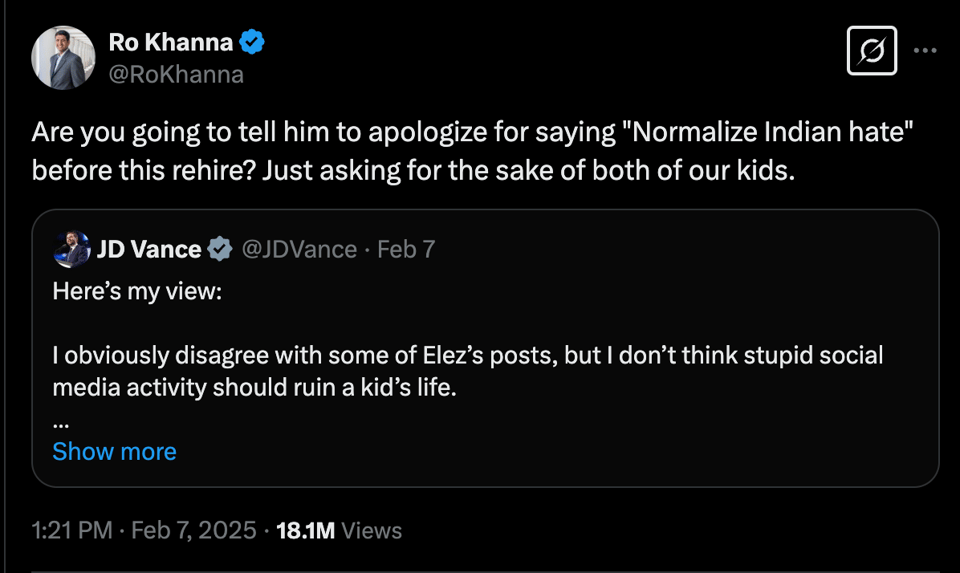960x573 pixels.
Task: Open Grok explain icon on the post
Action: [871, 50]
